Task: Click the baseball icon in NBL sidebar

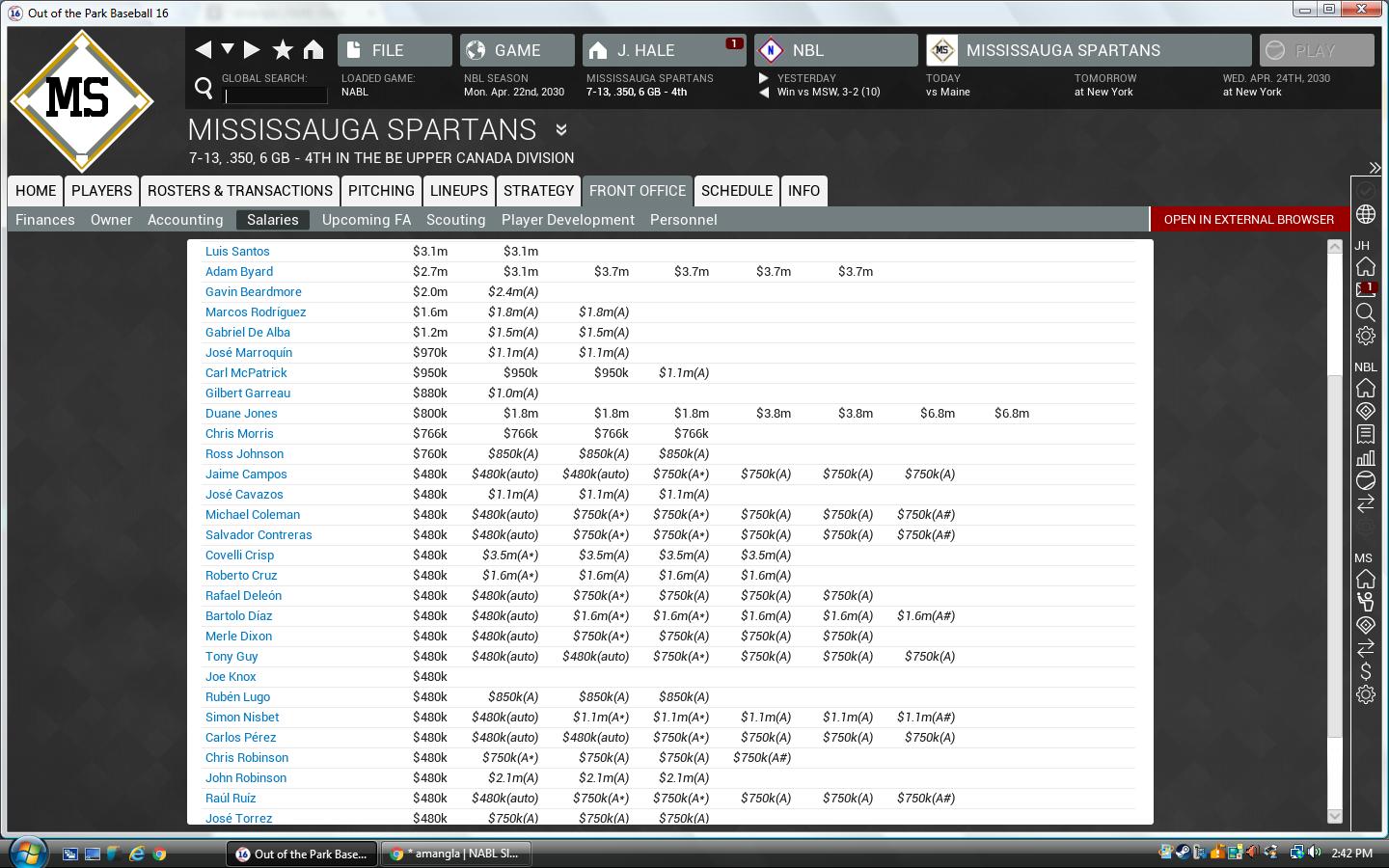Action: (1366, 481)
